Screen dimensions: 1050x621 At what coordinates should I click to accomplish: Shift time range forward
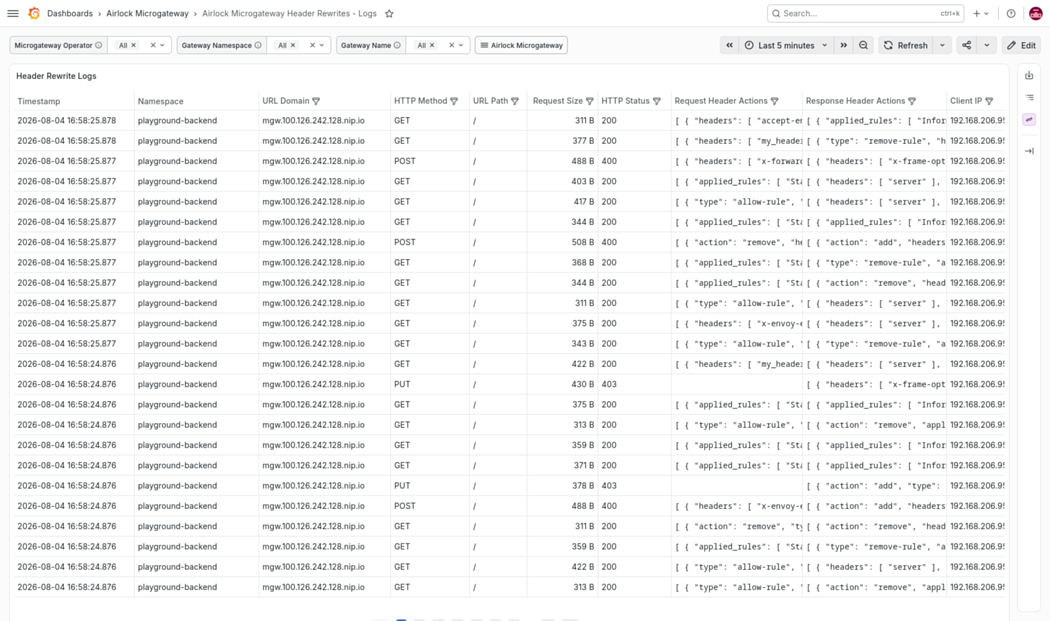point(844,46)
